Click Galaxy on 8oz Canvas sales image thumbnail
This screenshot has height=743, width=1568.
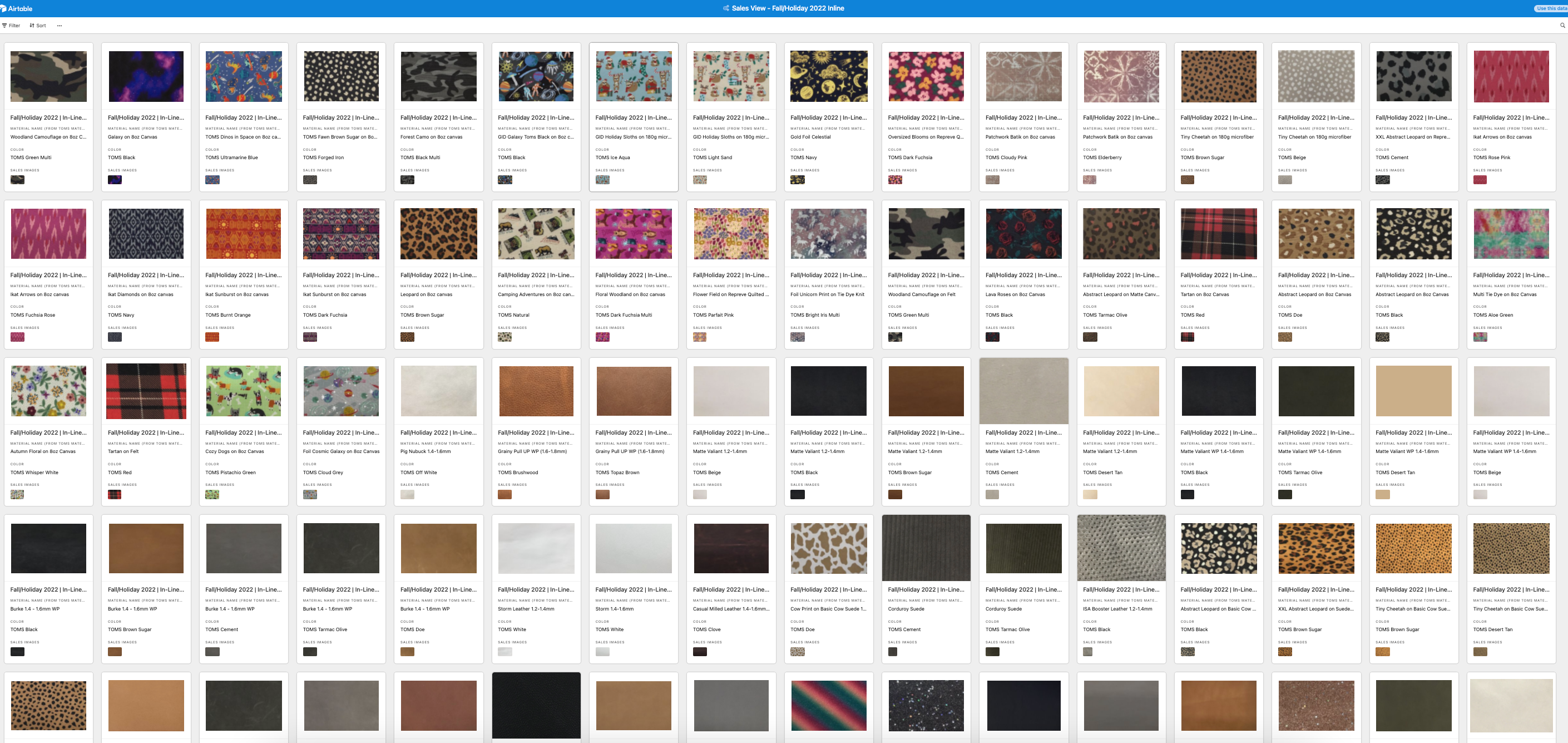click(115, 180)
